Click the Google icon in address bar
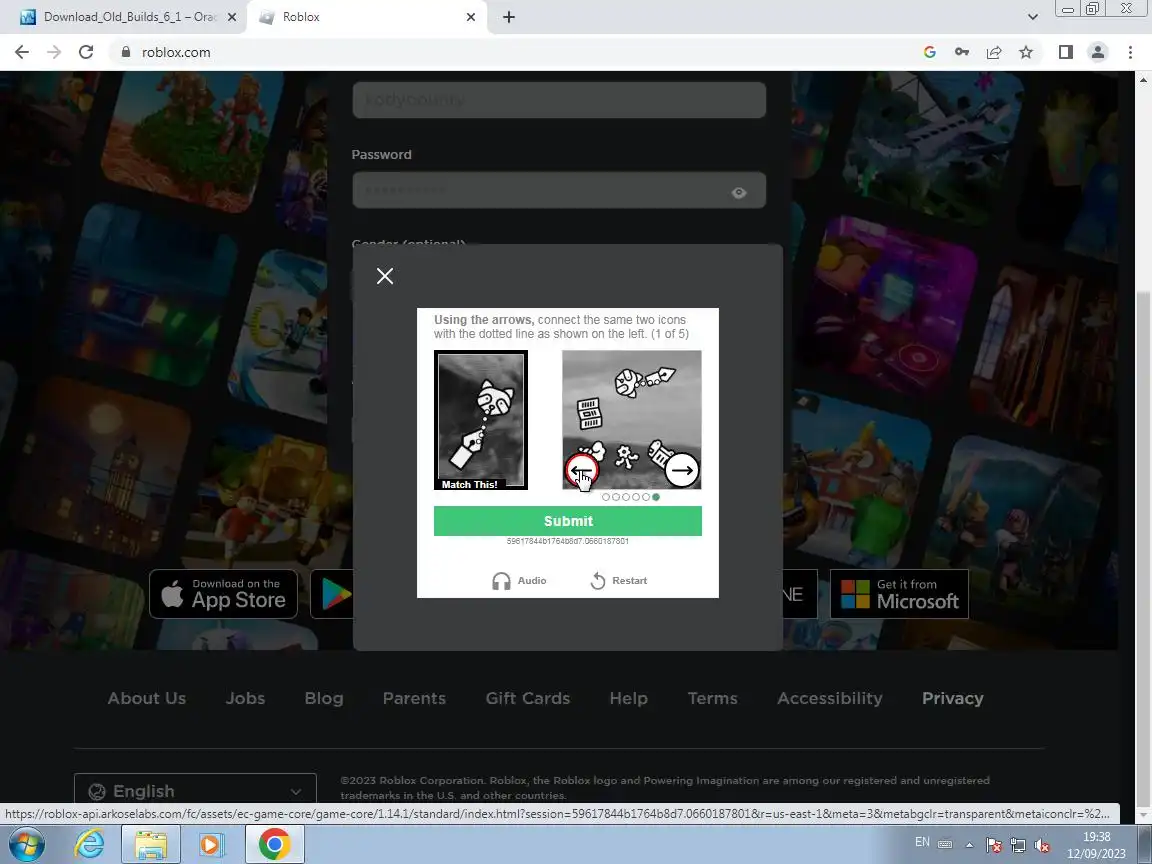The image size is (1152, 864). [x=929, y=52]
